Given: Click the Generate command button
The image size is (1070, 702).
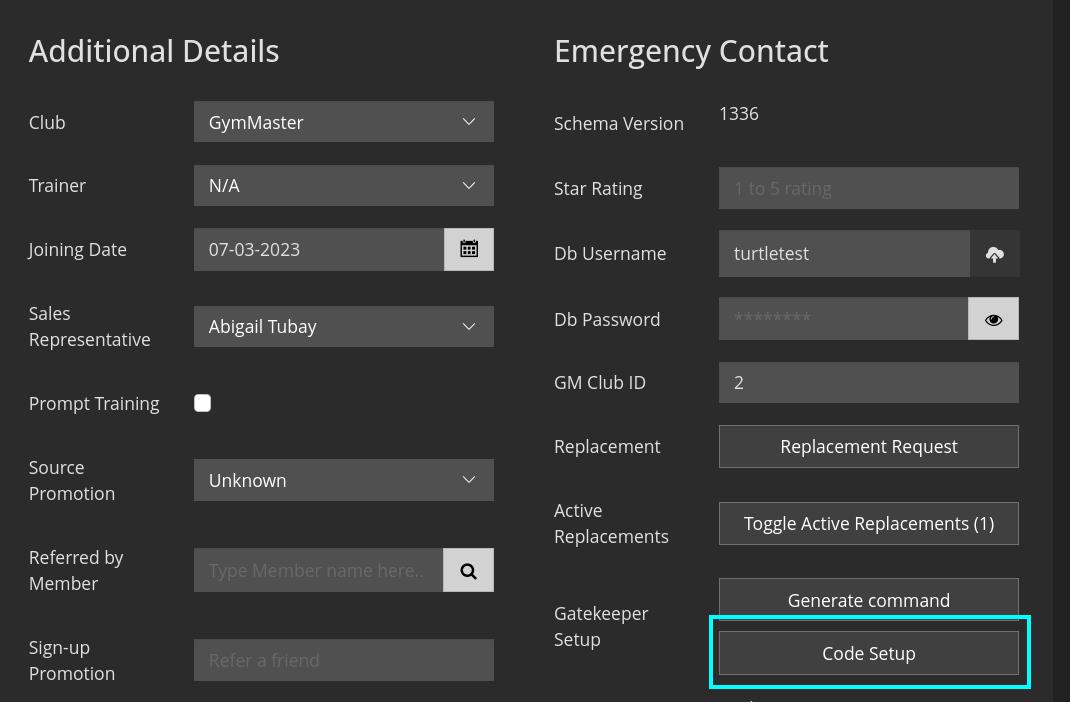Looking at the screenshot, I should click(x=868, y=600).
